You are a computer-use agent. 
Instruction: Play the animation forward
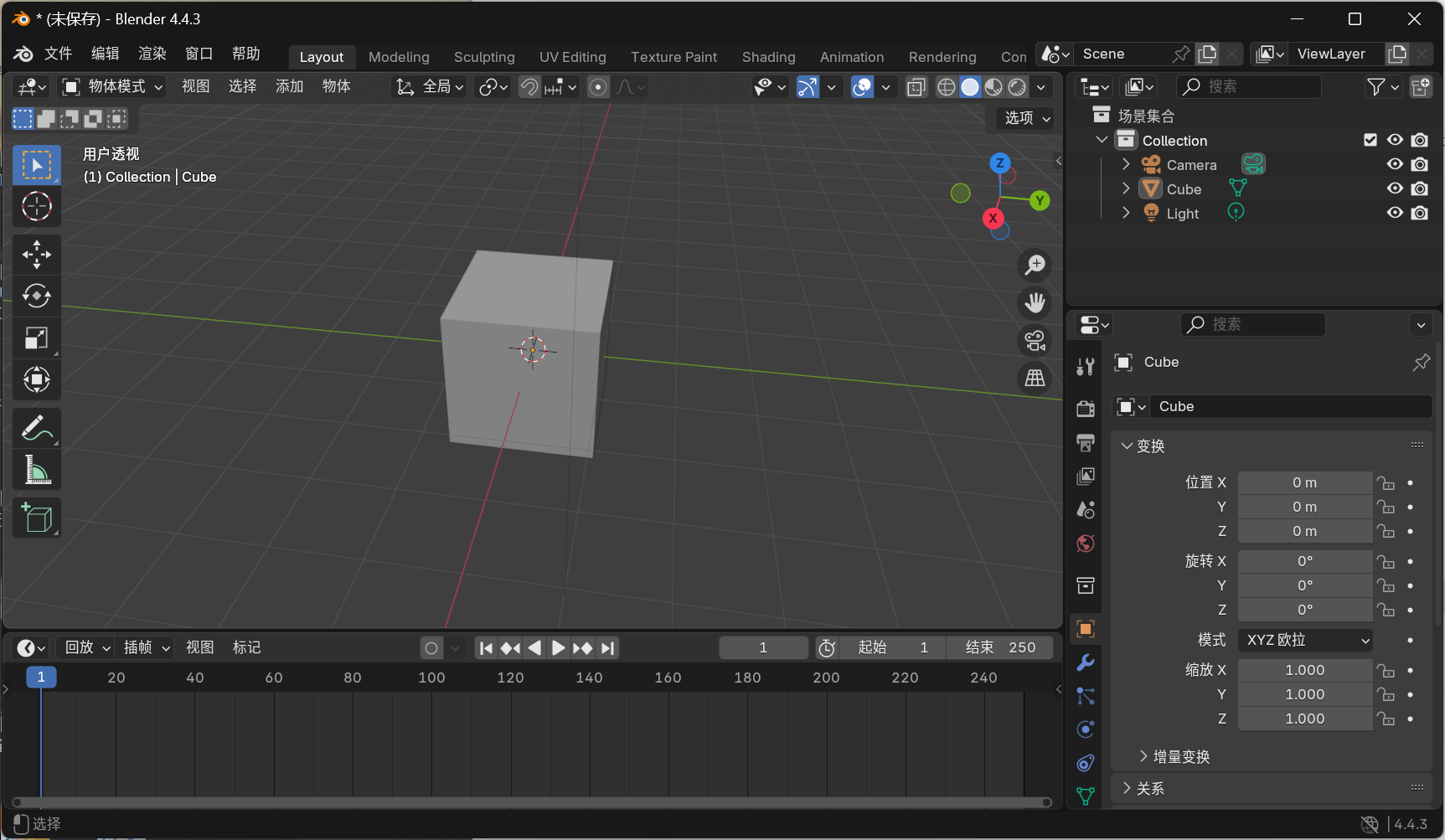point(558,647)
